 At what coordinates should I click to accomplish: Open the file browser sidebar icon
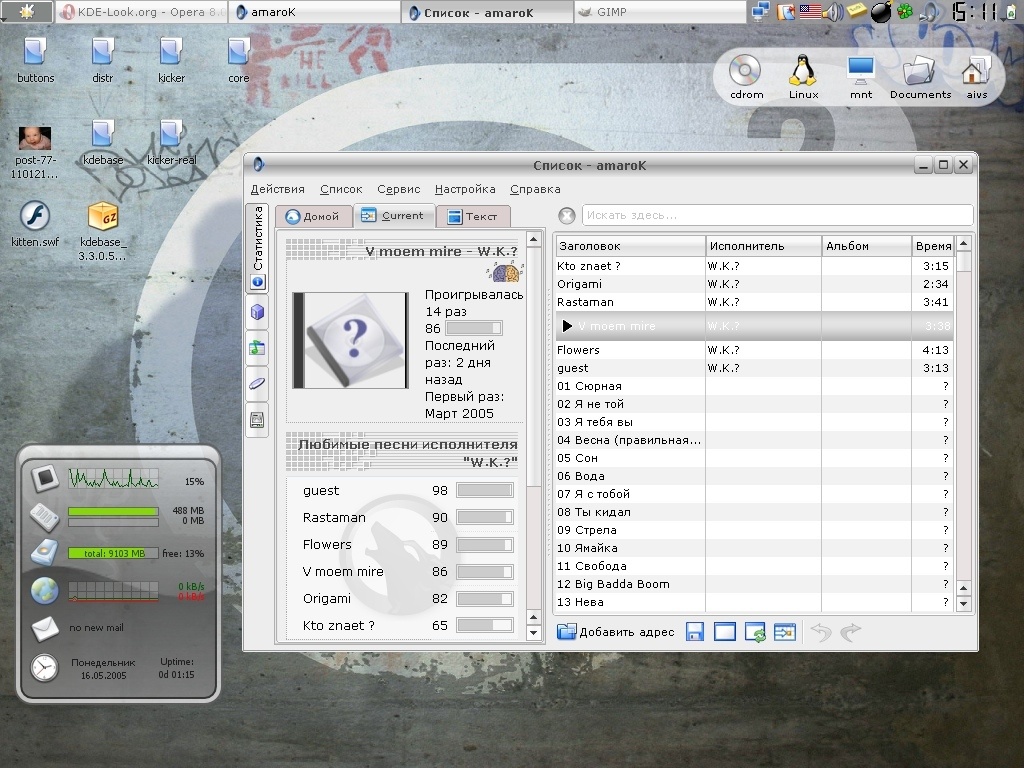click(257, 420)
